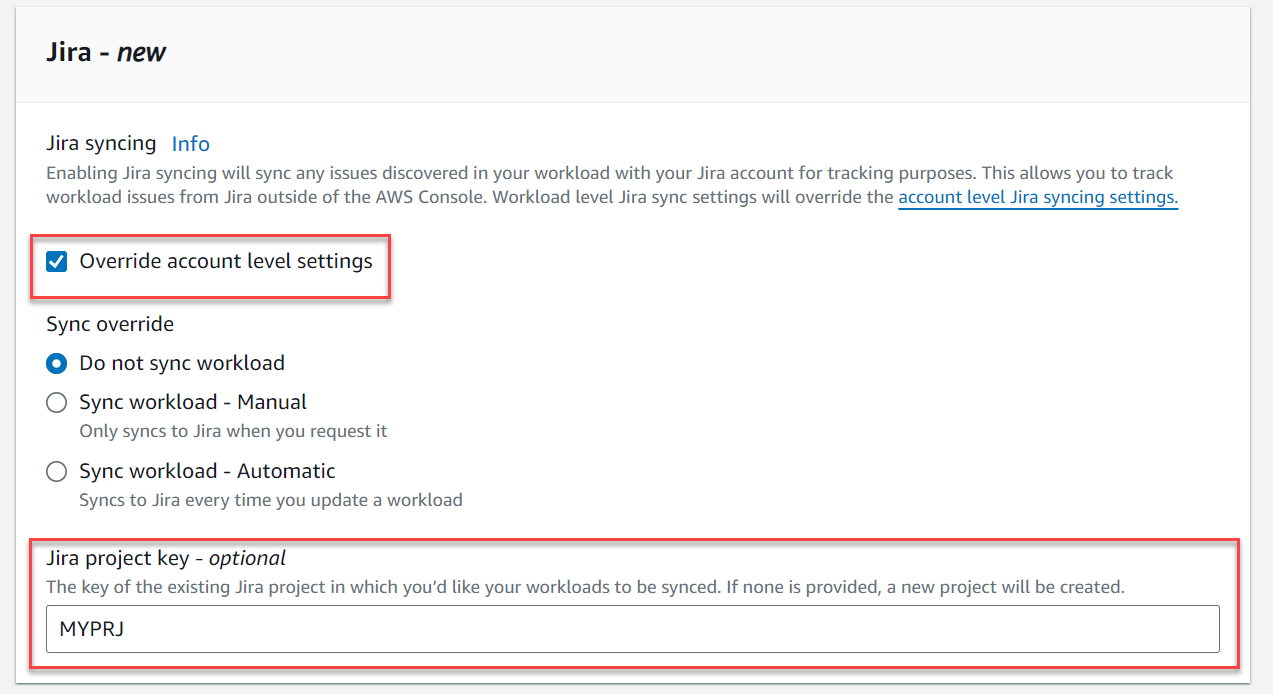This screenshot has width=1273, height=694.
Task: Toggle the Override account level settings checkbox
Action: click(x=56, y=261)
